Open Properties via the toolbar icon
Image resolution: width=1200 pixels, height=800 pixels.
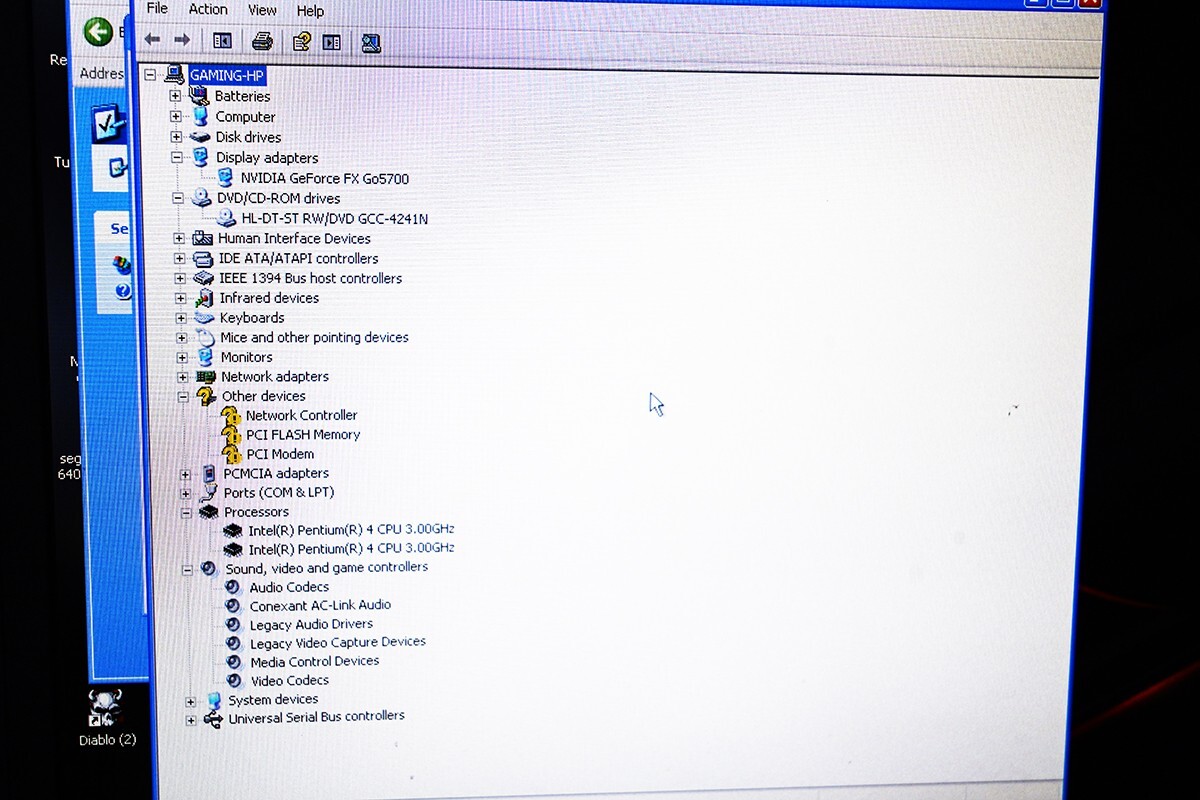[301, 42]
